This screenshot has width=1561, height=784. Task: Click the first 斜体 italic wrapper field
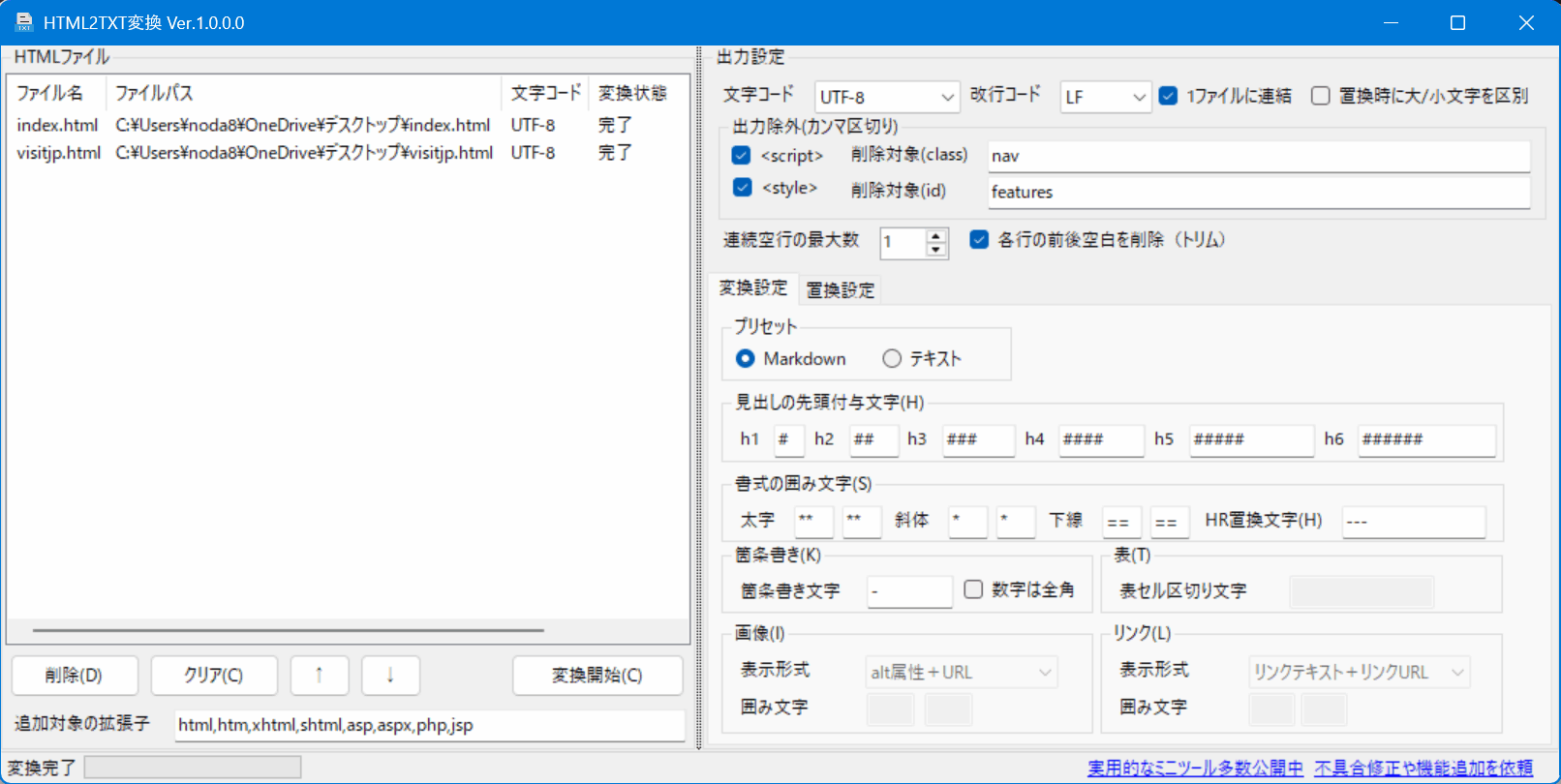tap(967, 521)
